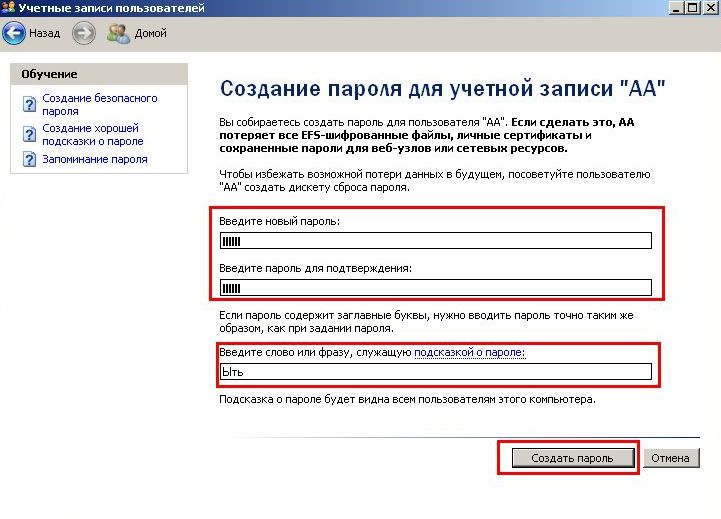Minimize the 'Учетные записи пользователей' window
721x519 pixels.
coord(675,8)
